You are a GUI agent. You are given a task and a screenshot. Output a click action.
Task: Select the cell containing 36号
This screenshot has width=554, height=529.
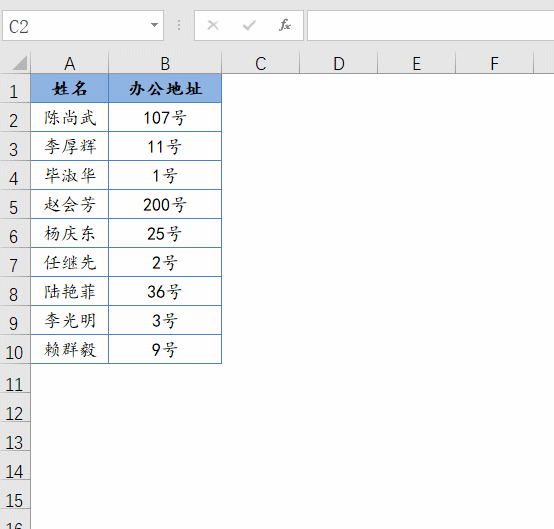click(165, 291)
